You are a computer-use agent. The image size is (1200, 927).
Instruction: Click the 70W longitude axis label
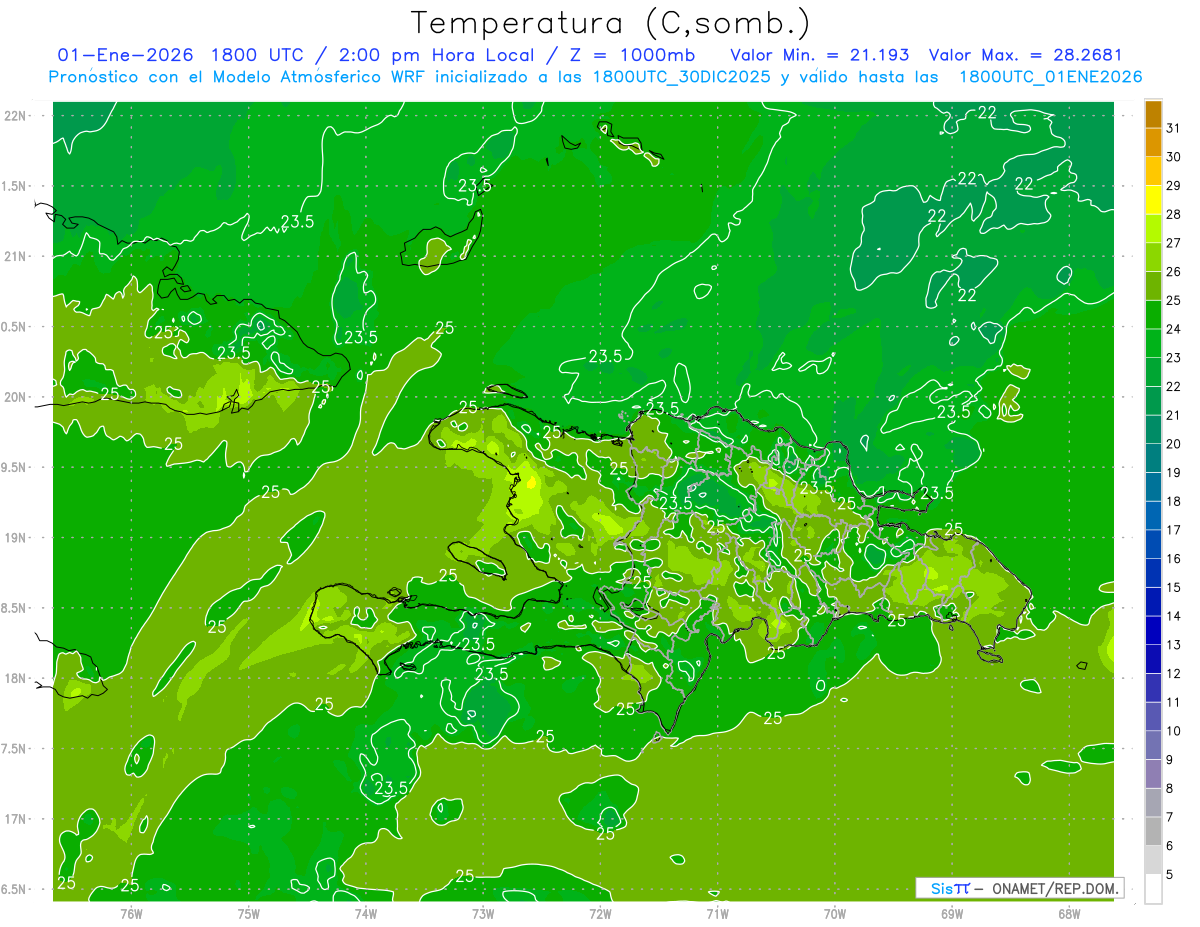835,913
